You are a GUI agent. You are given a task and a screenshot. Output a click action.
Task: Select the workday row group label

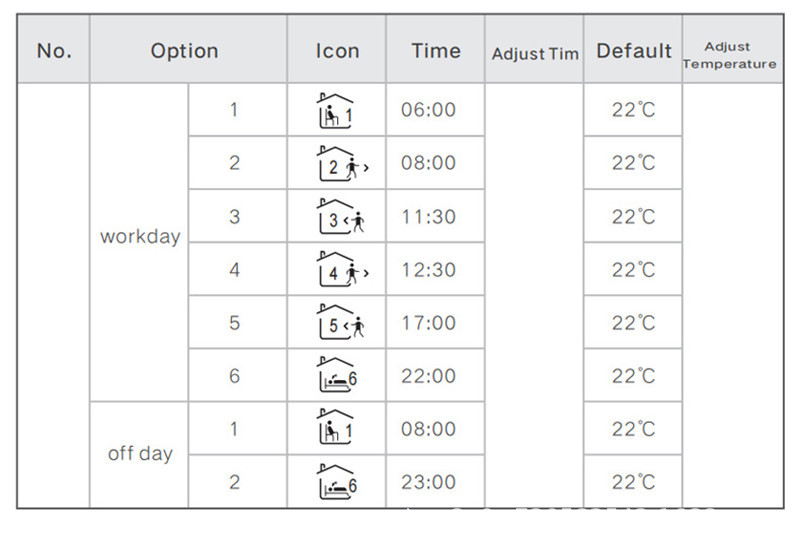[140, 238]
